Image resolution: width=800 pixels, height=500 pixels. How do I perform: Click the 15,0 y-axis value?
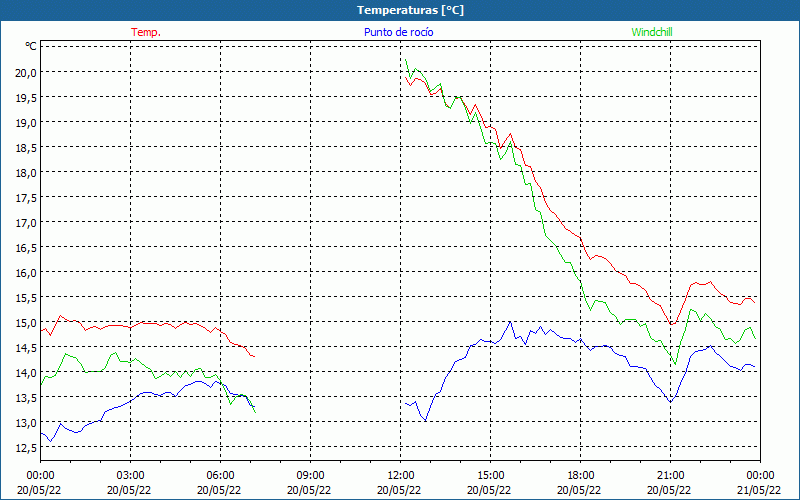click(26, 322)
